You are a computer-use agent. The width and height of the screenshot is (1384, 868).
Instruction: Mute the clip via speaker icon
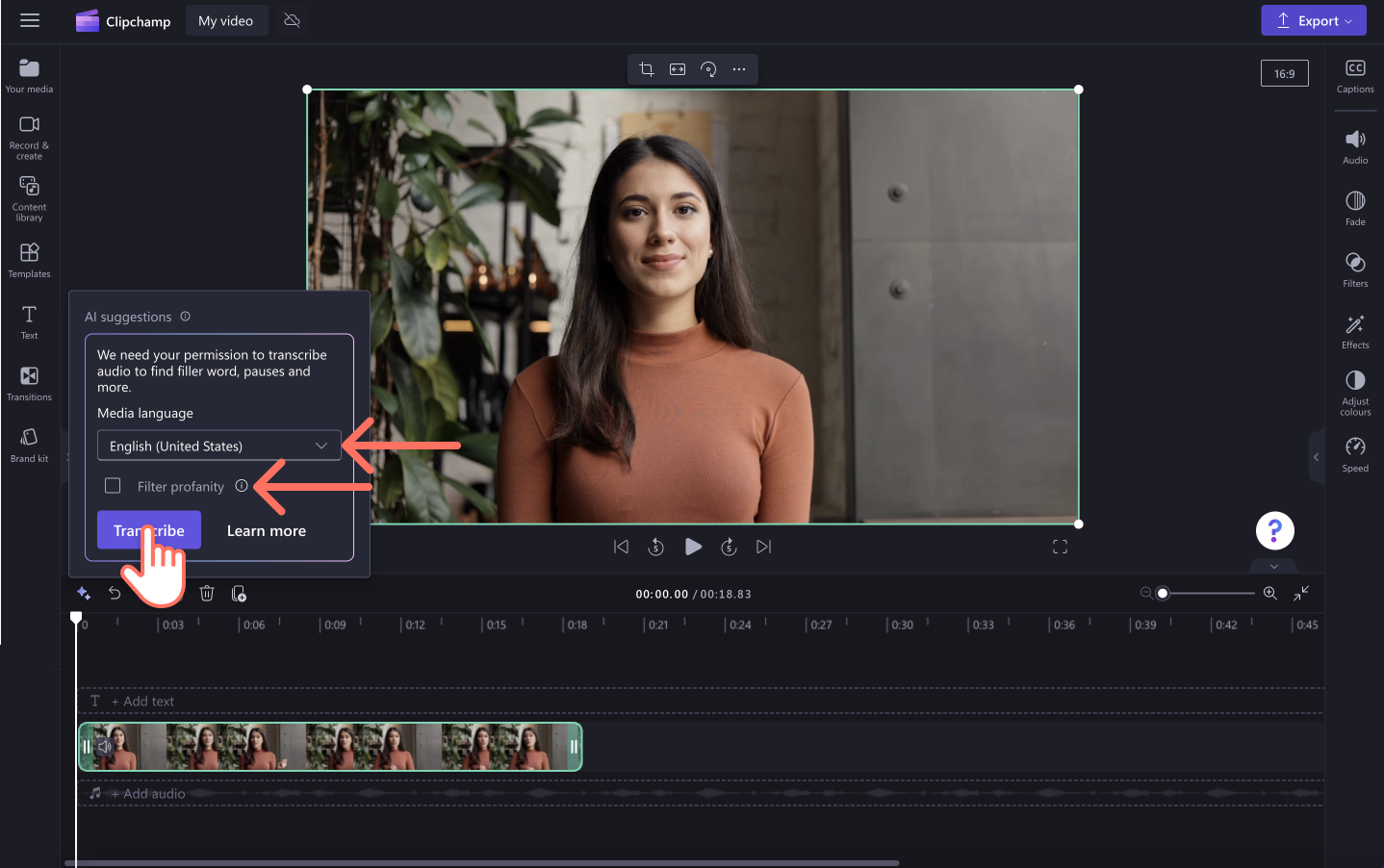[106, 746]
